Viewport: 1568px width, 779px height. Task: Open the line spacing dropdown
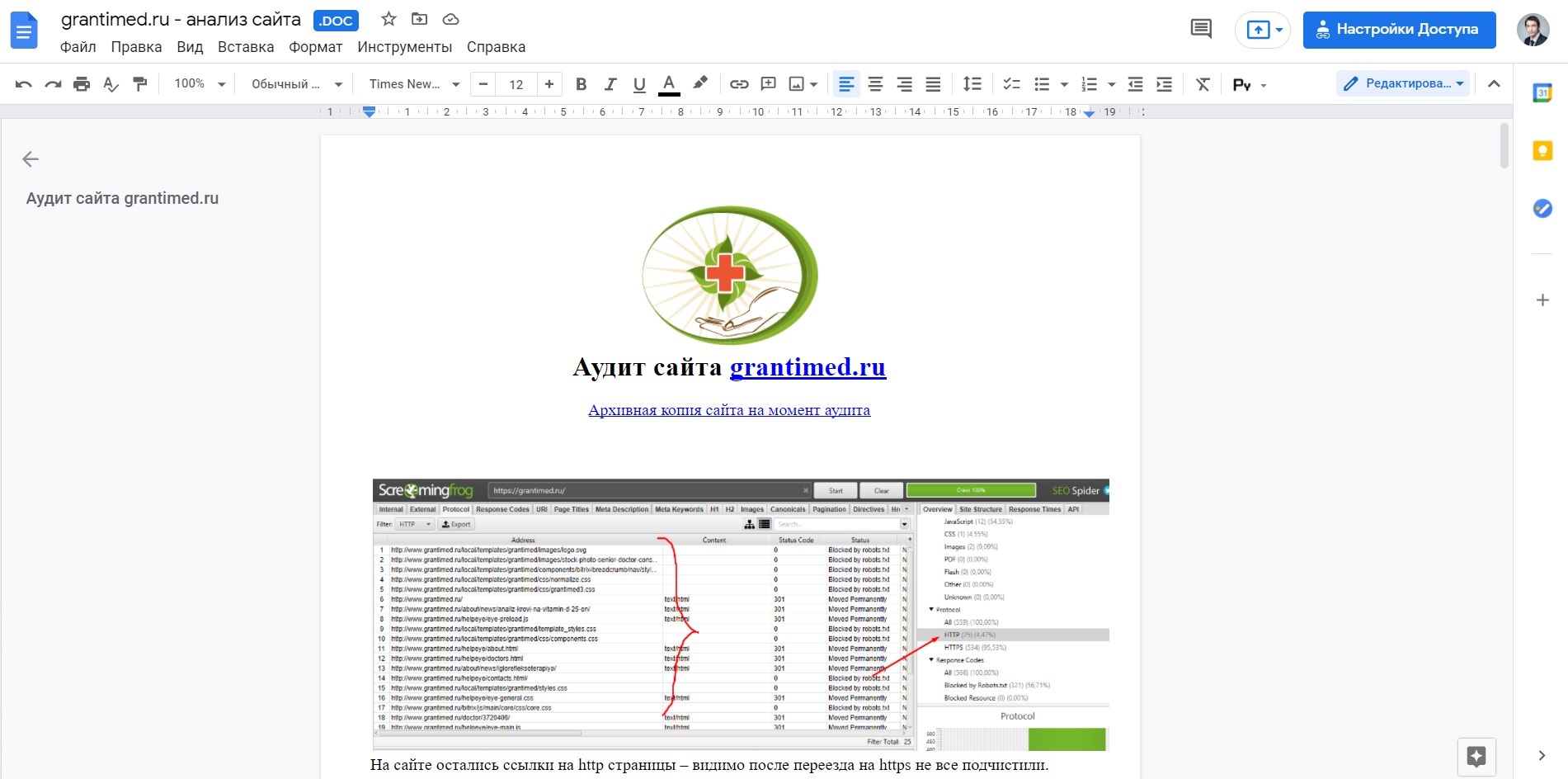click(972, 83)
